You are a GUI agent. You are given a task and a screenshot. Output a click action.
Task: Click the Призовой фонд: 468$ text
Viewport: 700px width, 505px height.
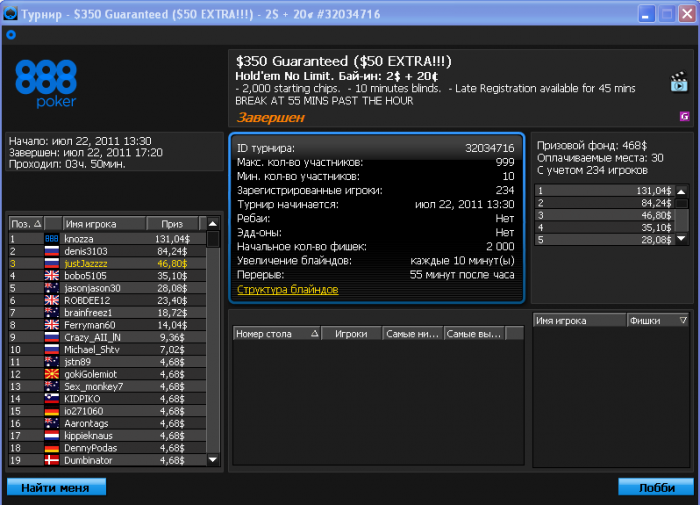coord(592,146)
